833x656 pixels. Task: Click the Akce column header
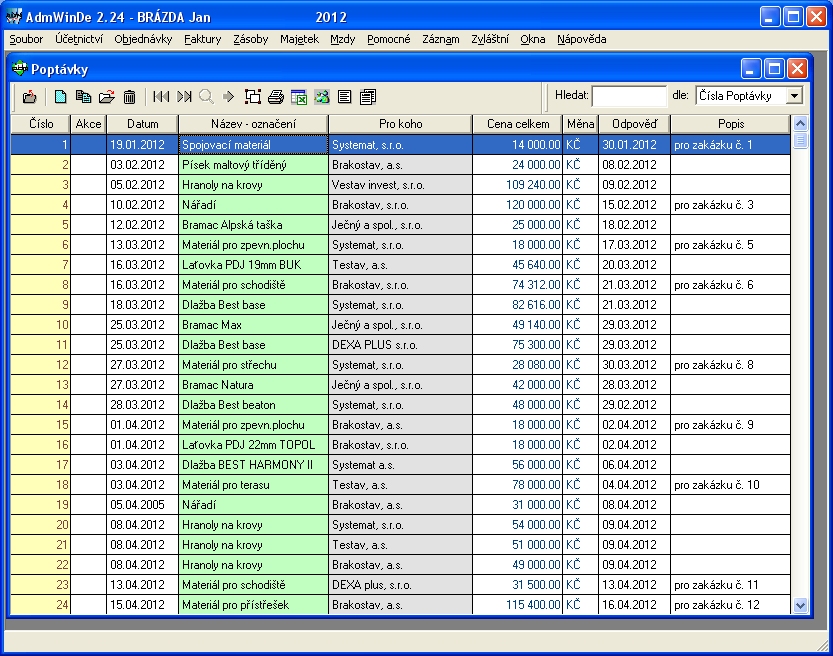tap(88, 124)
